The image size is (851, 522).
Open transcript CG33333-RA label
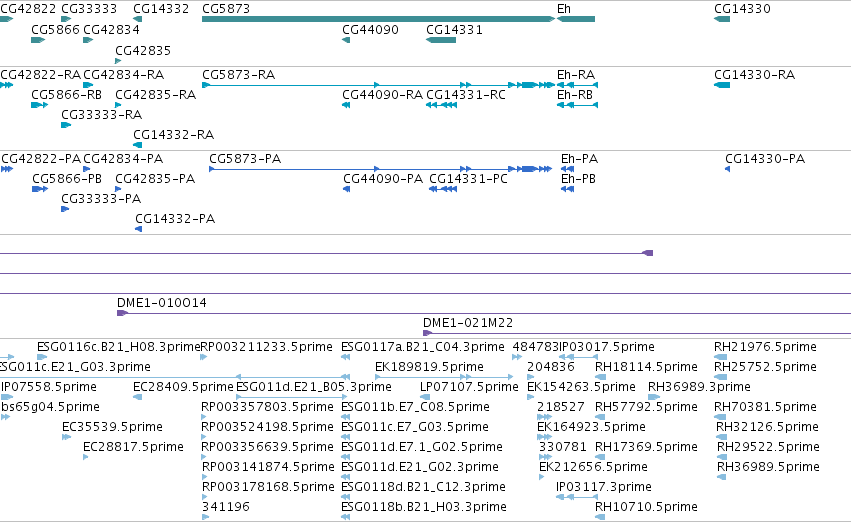(x=101, y=114)
